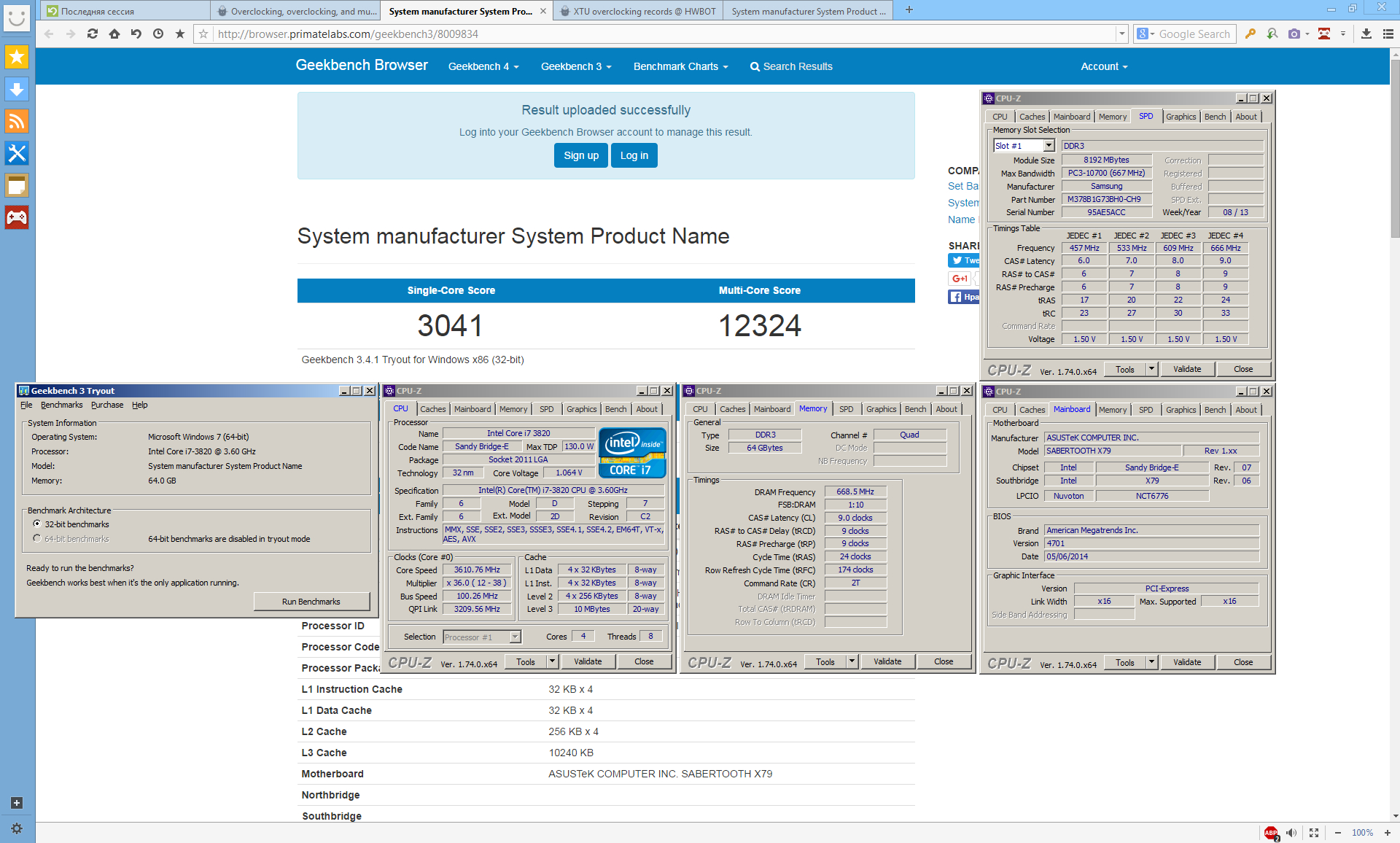Open Bench tab in CPU-Z Memory window

coord(916,409)
